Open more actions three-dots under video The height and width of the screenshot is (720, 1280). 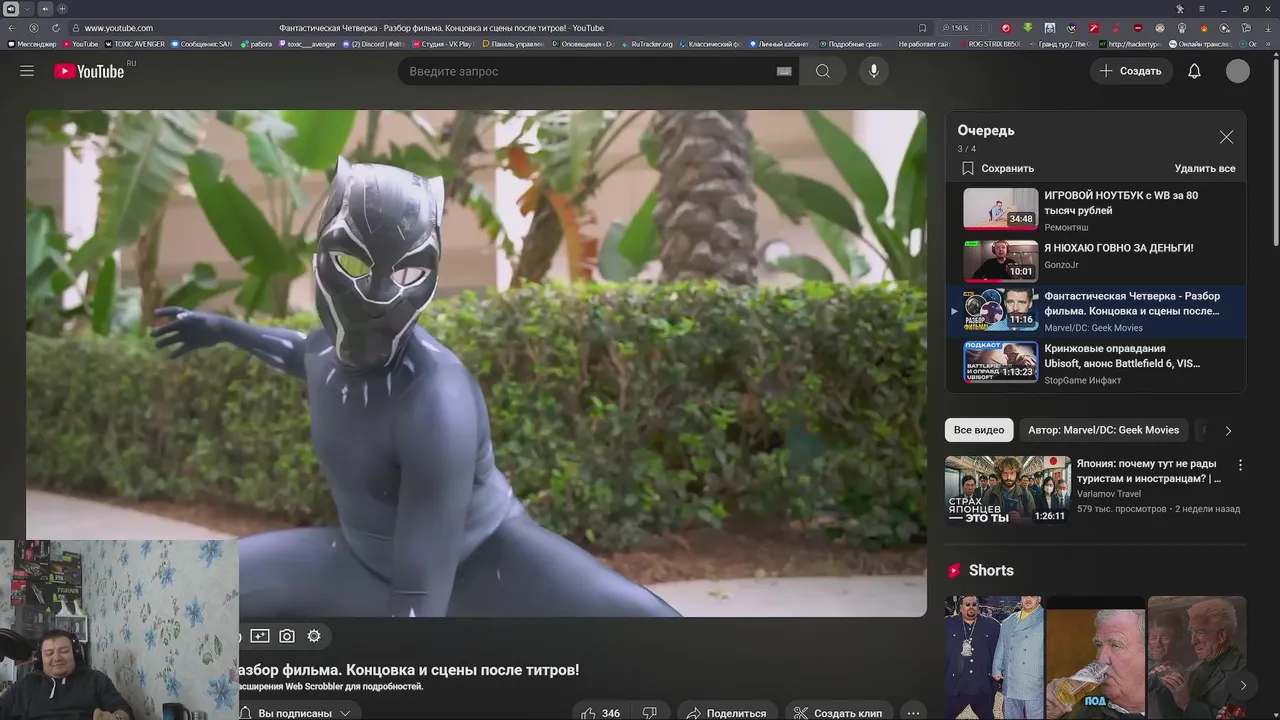(912, 713)
